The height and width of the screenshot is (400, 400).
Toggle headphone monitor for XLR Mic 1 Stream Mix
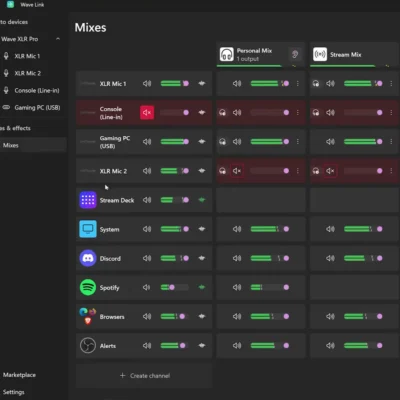coord(316,84)
